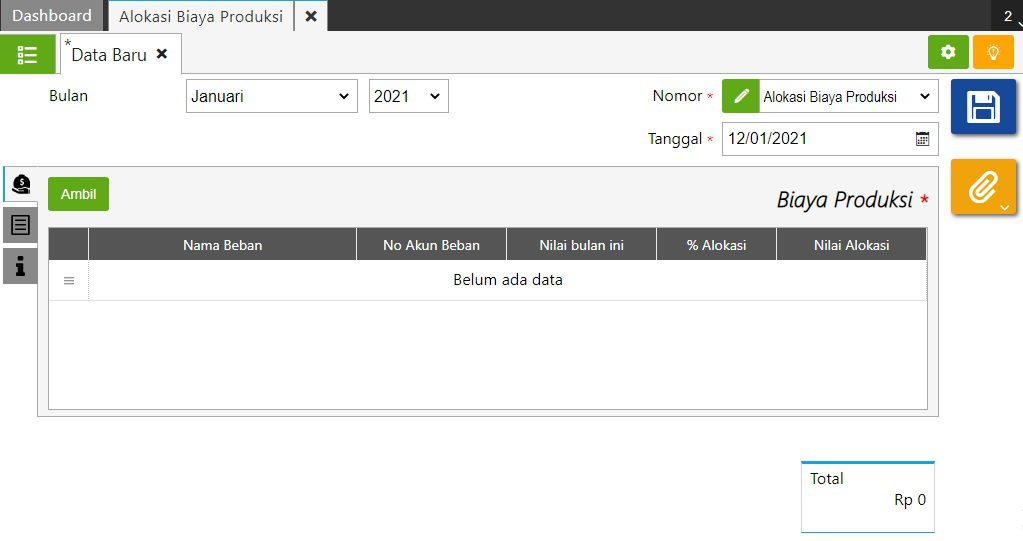The image size is (1023, 541).
Task: Open the green gear settings button
Action: pyautogui.click(x=948, y=53)
